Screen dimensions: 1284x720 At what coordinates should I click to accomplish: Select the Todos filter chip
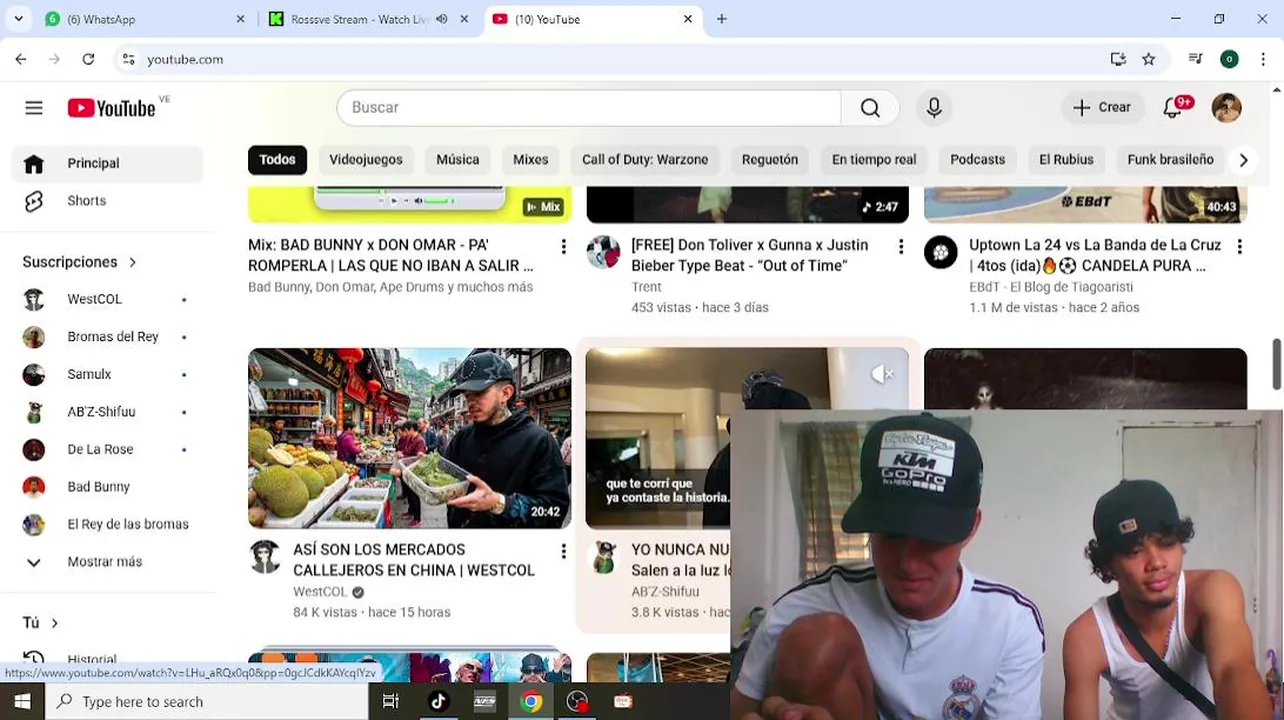[x=277, y=160]
